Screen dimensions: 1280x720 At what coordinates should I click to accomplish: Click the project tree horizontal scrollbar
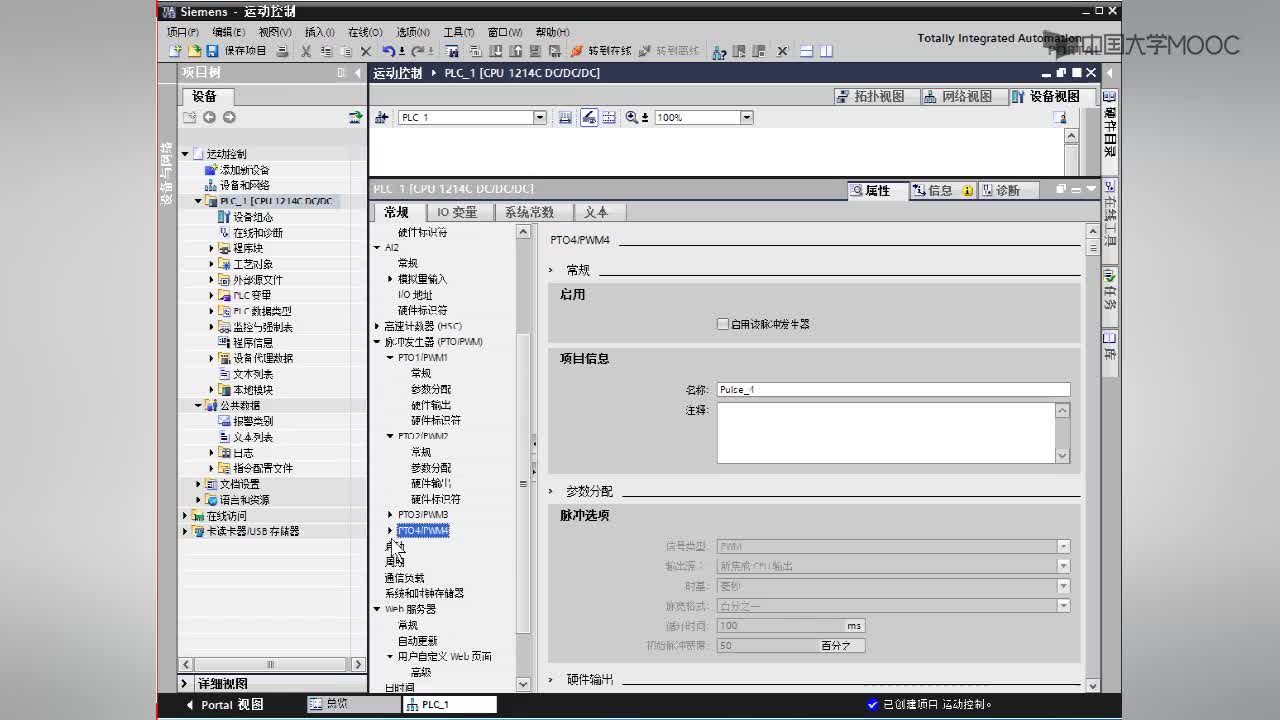(270, 664)
